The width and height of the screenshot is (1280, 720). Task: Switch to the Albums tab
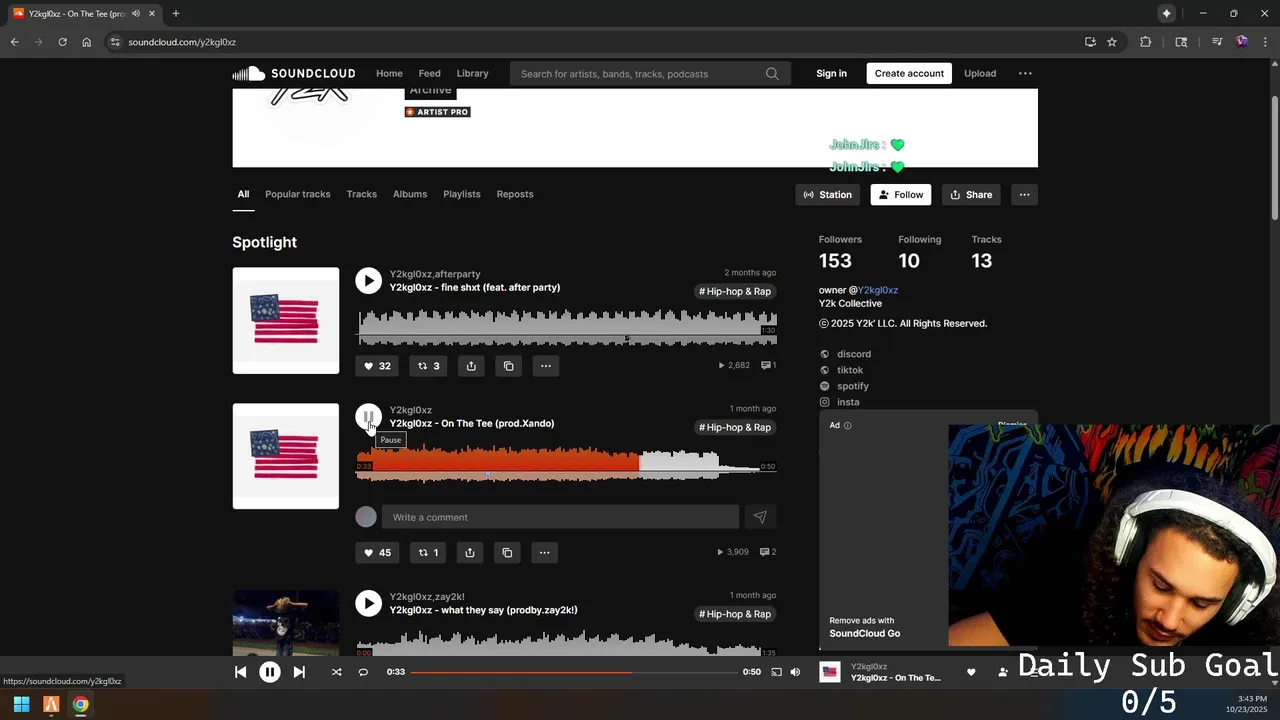[x=410, y=194]
